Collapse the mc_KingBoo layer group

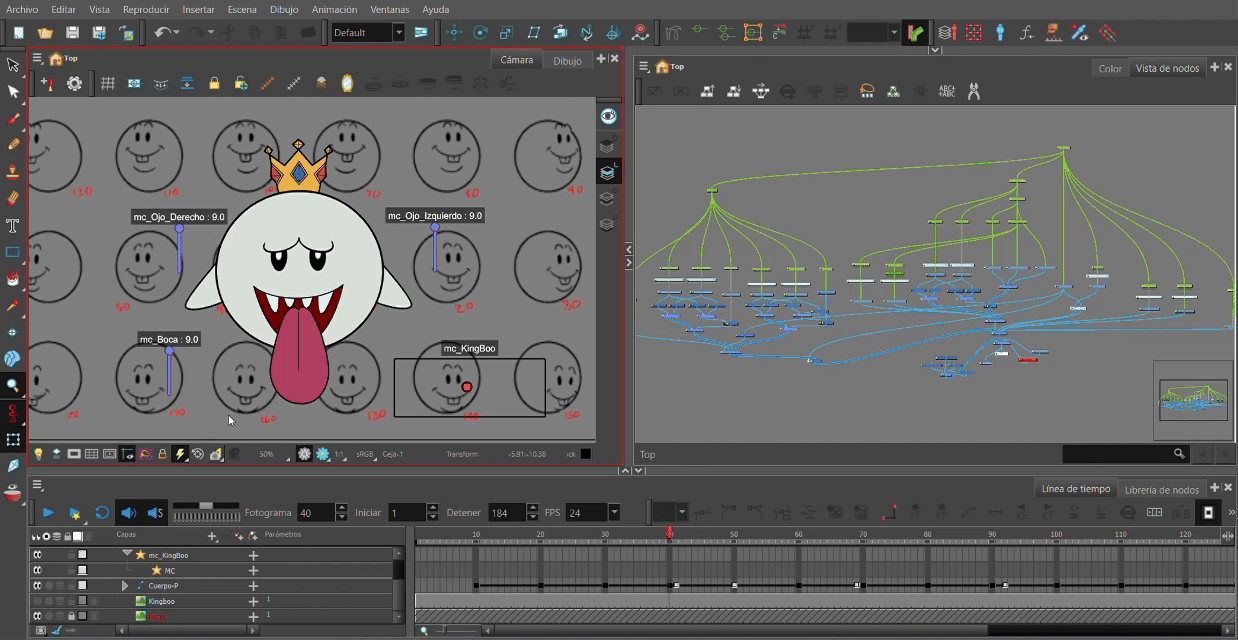pyautogui.click(x=127, y=553)
